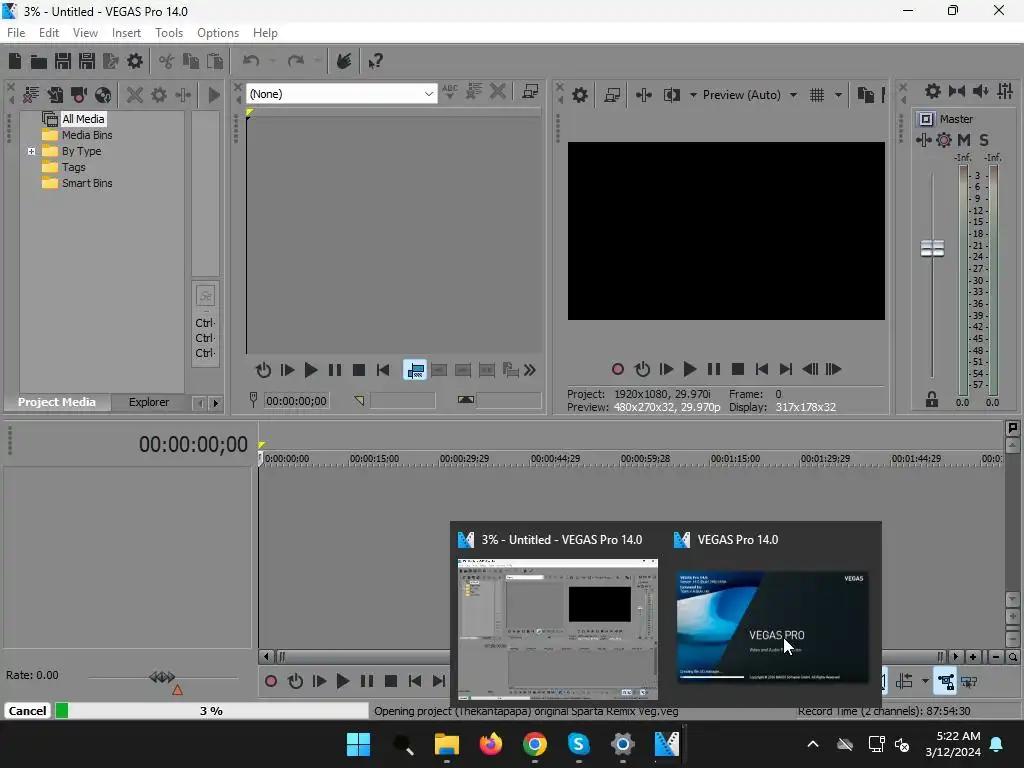
Task: Expand more Trimmer buttons chevron
Action: [530, 370]
